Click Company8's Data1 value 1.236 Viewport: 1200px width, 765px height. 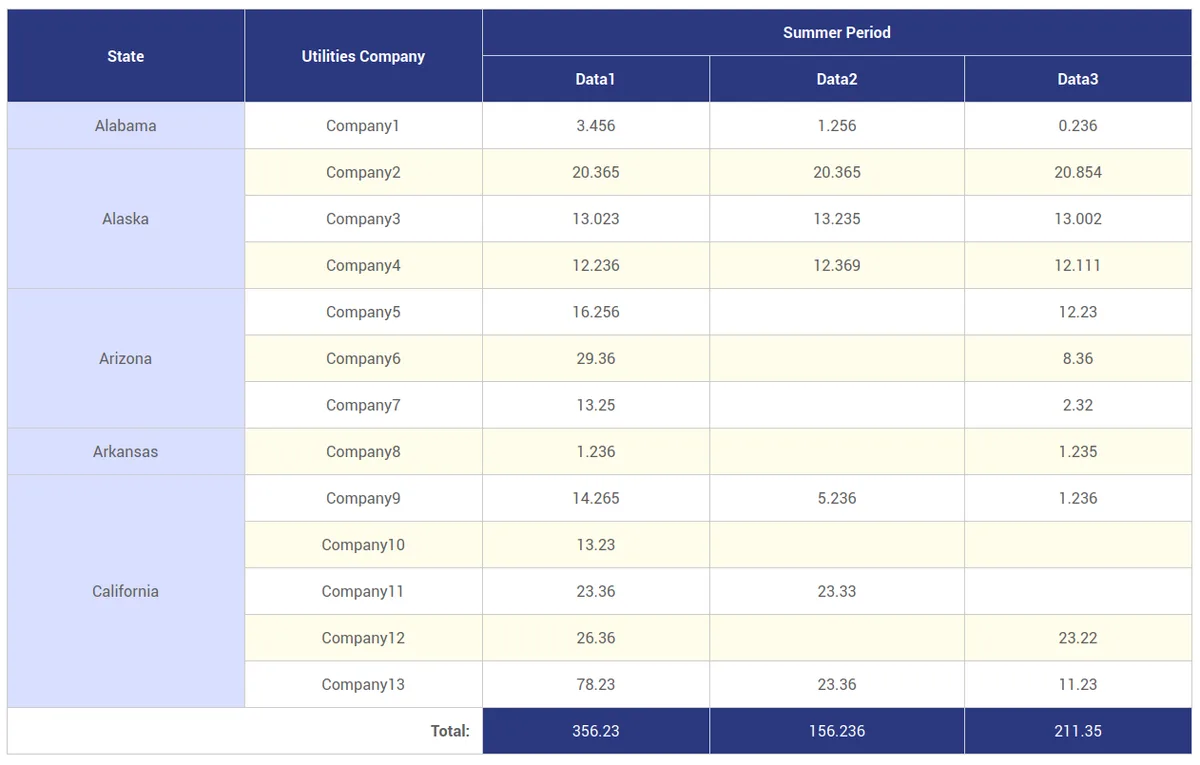point(596,452)
